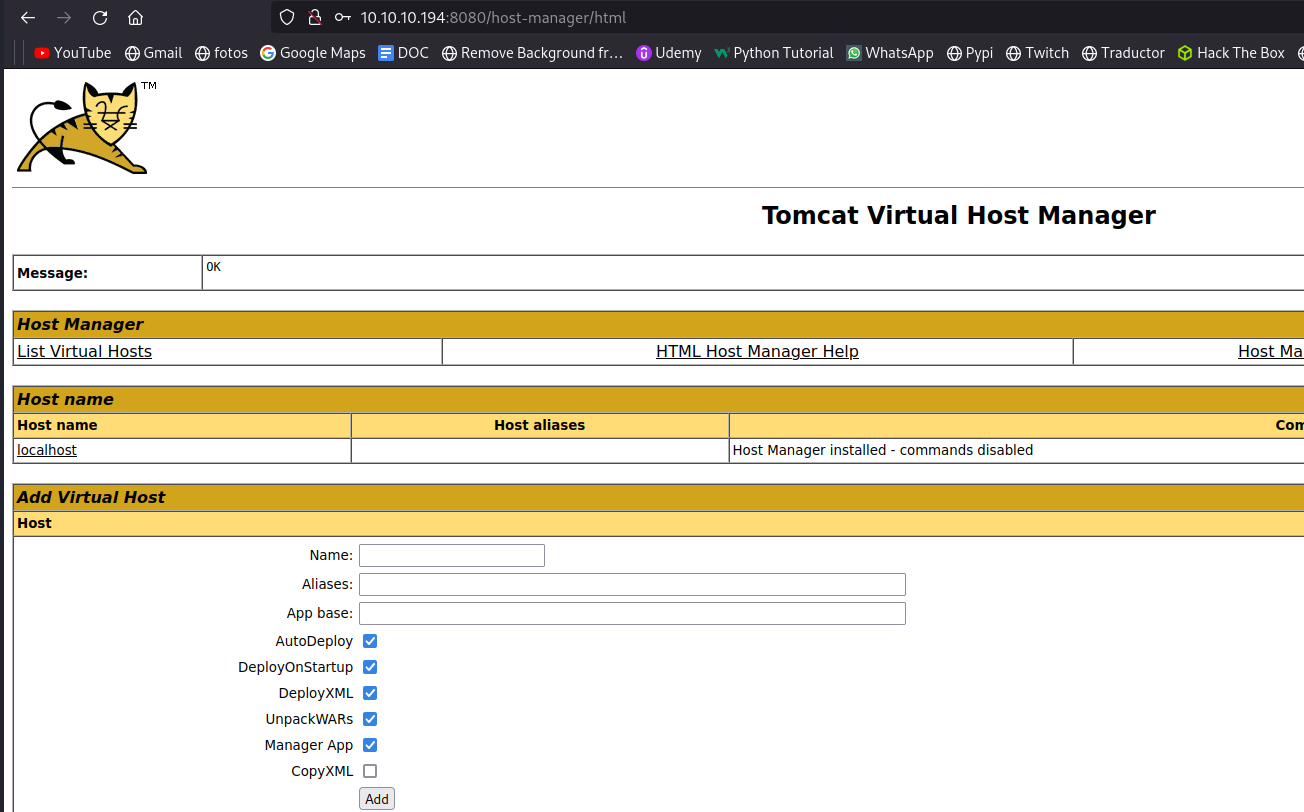This screenshot has width=1304, height=812.
Task: Open the Twitch bookmark
Action: [1038, 53]
